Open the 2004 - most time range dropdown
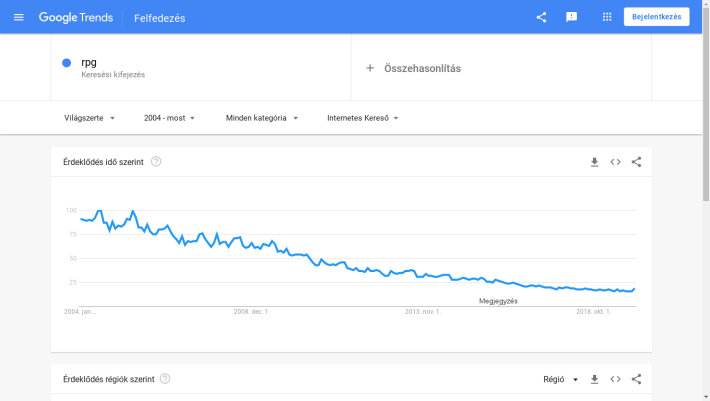 click(x=169, y=118)
